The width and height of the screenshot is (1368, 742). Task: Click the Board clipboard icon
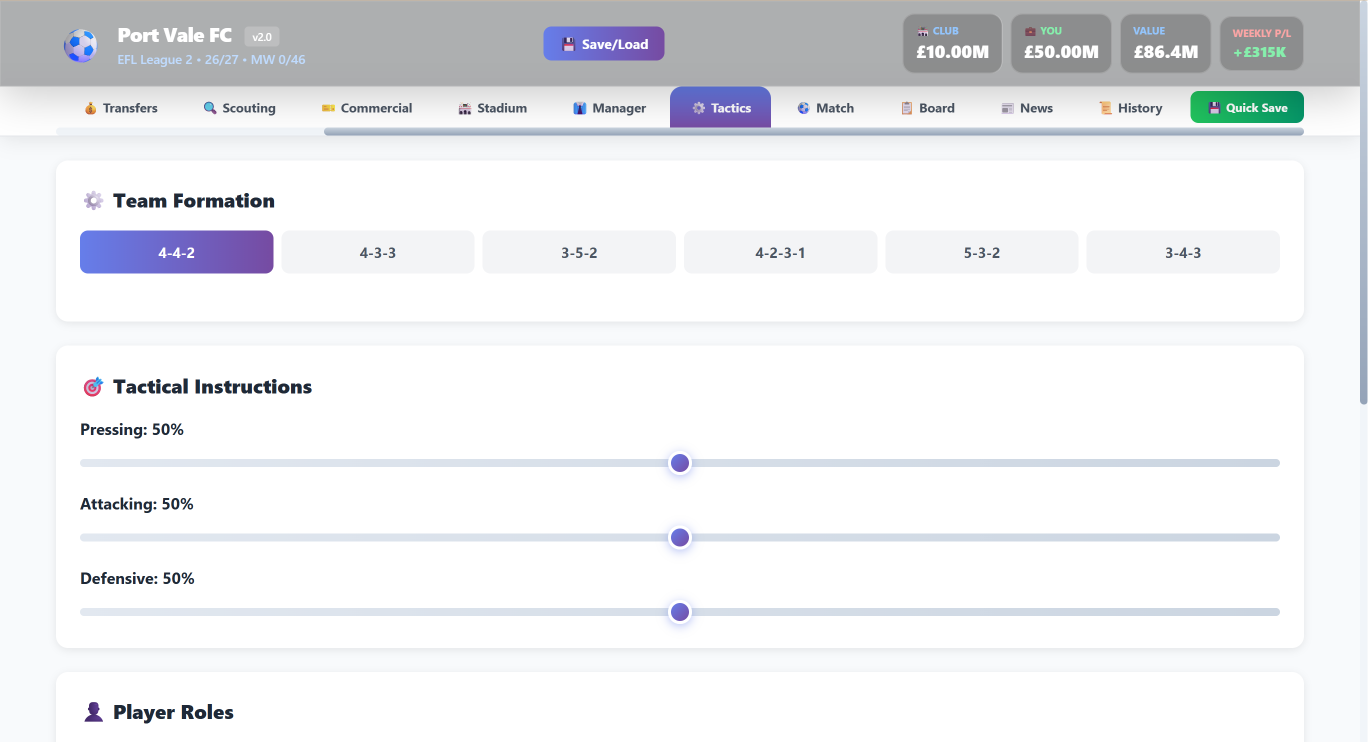(x=907, y=108)
